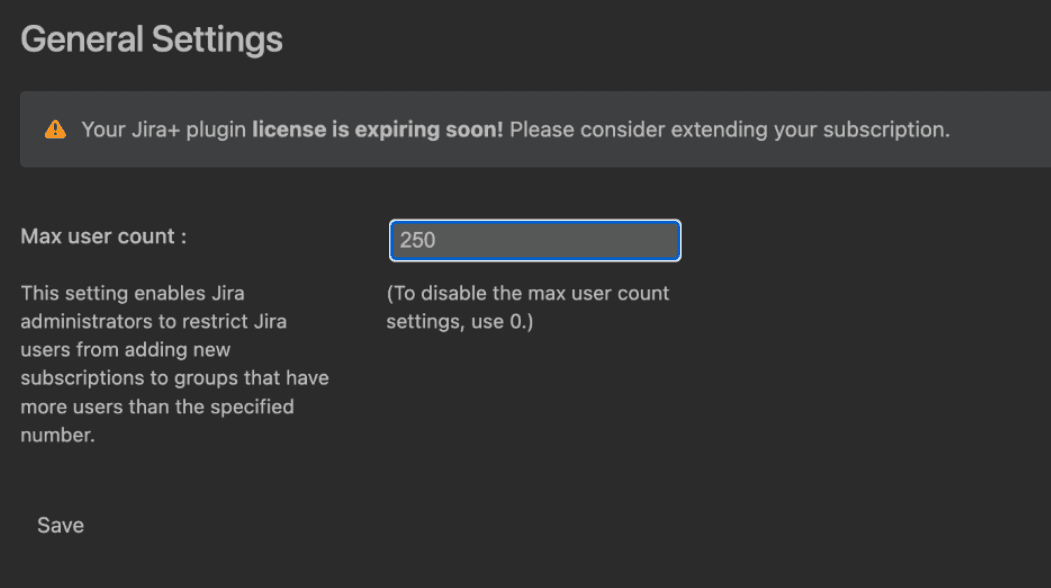Screen dimensions: 1051x588
Task: Click the 'Max user count :' label
Action: click(102, 236)
